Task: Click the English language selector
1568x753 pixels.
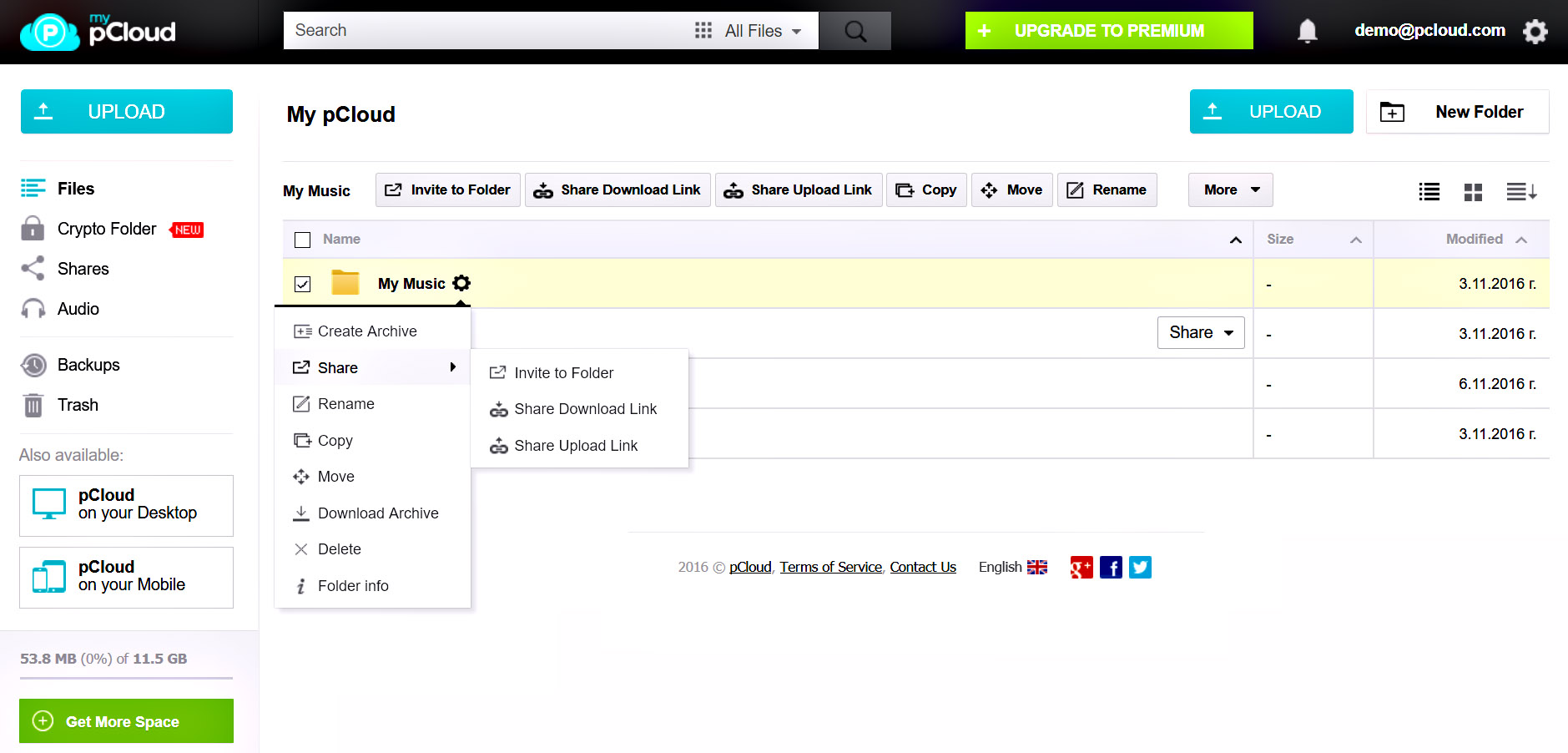Action: click(x=1012, y=567)
